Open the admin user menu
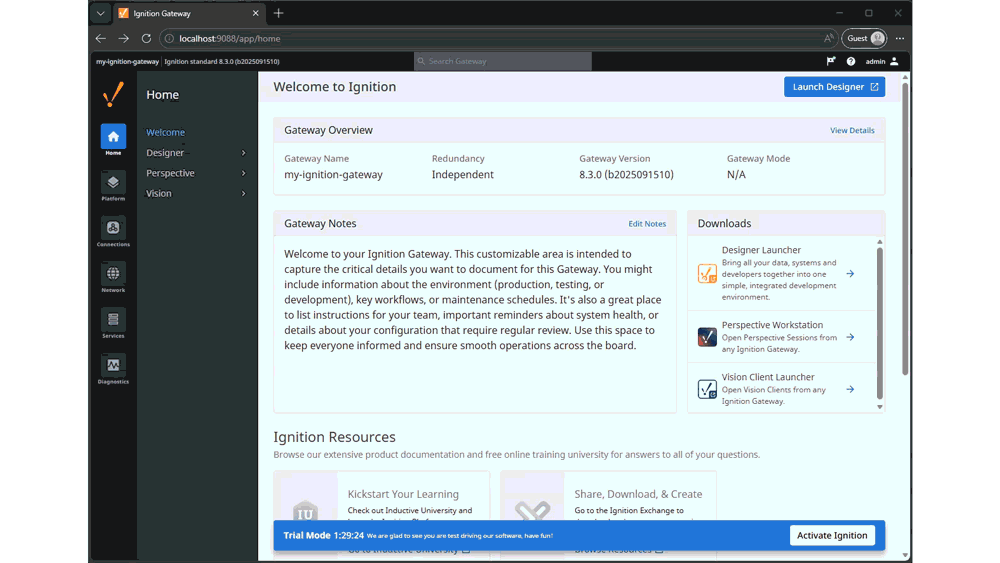This screenshot has height=563, width=1000. (882, 61)
